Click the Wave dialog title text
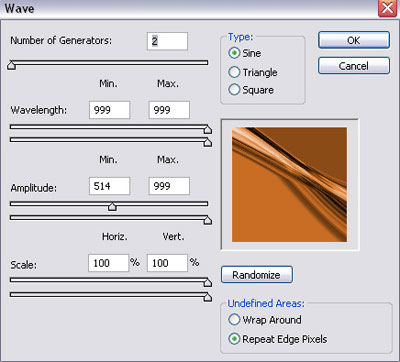Screen dimensions: 400x362 coord(19,8)
